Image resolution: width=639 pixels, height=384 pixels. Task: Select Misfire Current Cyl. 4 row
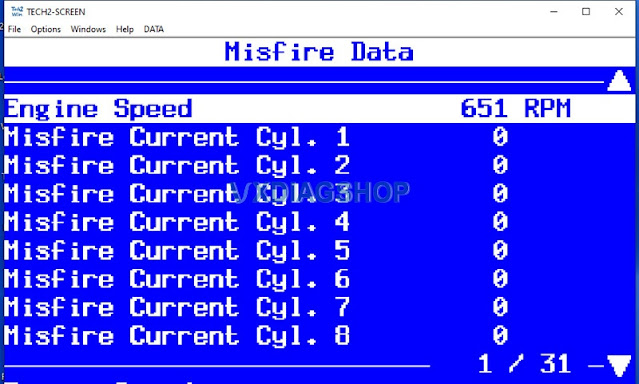[x=320, y=222]
